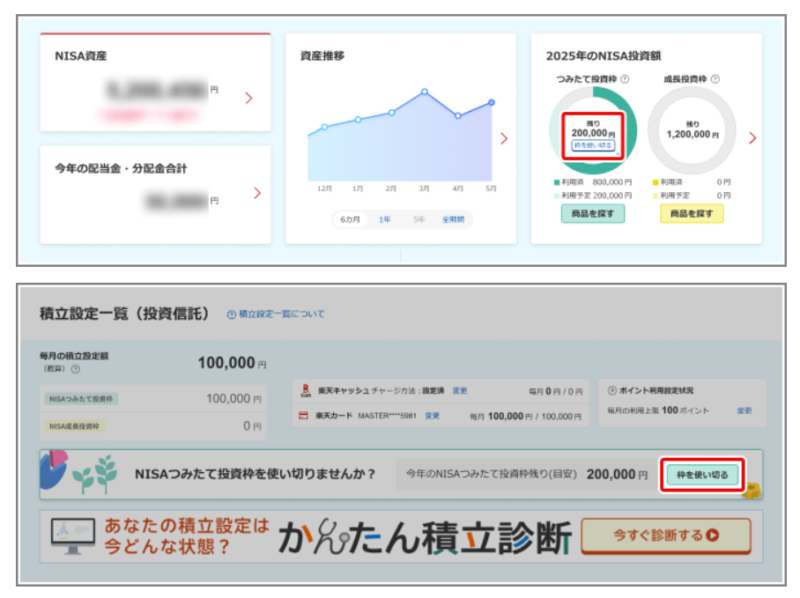Expand the 資産推移 chart arrow
800x598 pixels.
[503, 138]
